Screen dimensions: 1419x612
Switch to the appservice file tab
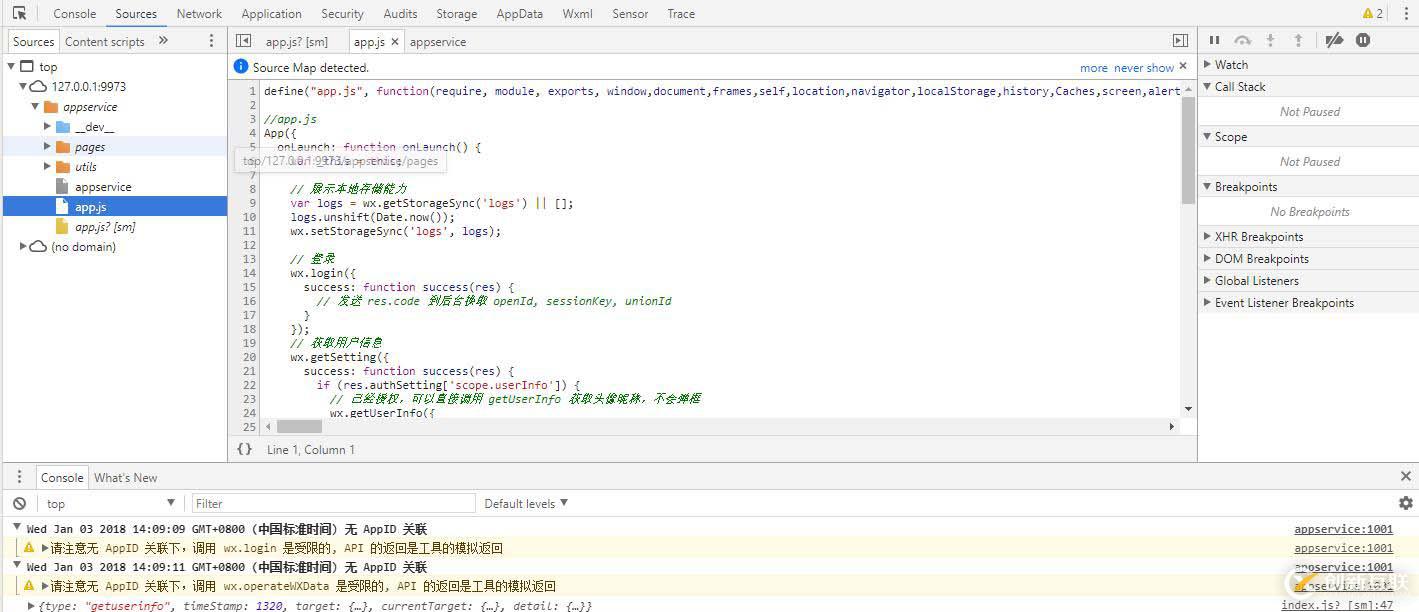tap(438, 42)
